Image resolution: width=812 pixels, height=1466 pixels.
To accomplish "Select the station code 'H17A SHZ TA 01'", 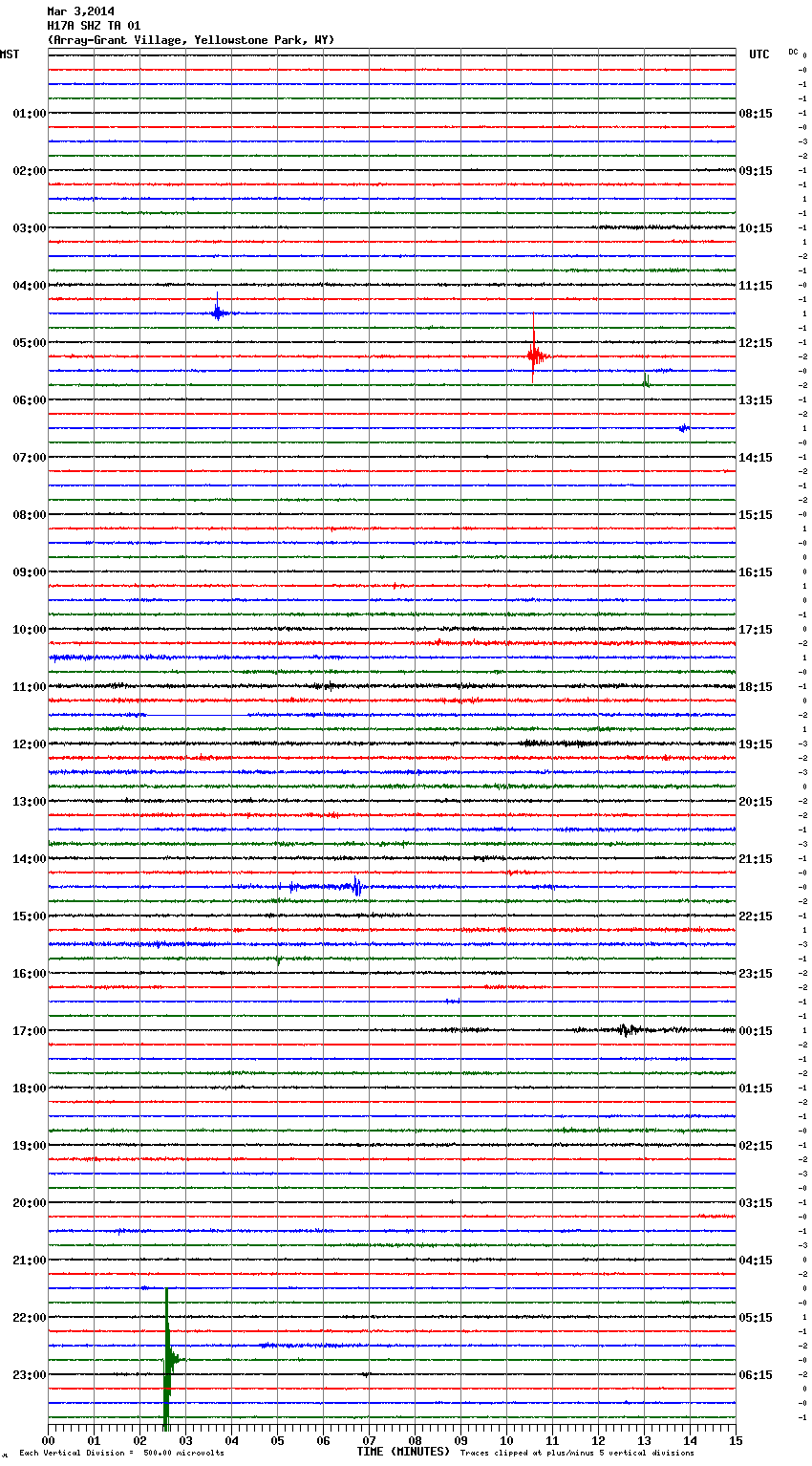I will pyautogui.click(x=94, y=26).
